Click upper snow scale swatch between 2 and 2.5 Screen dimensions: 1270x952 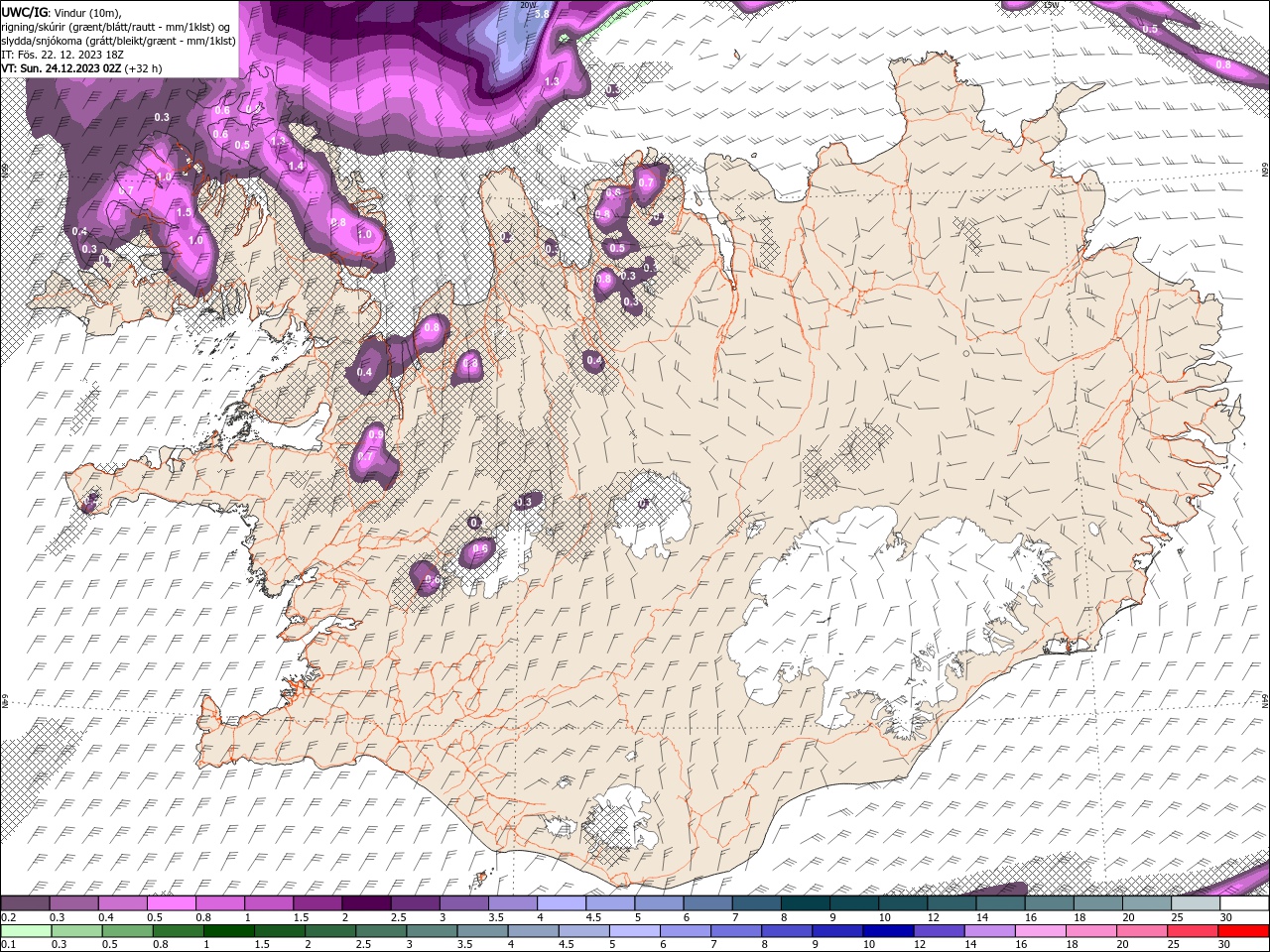coord(366,902)
